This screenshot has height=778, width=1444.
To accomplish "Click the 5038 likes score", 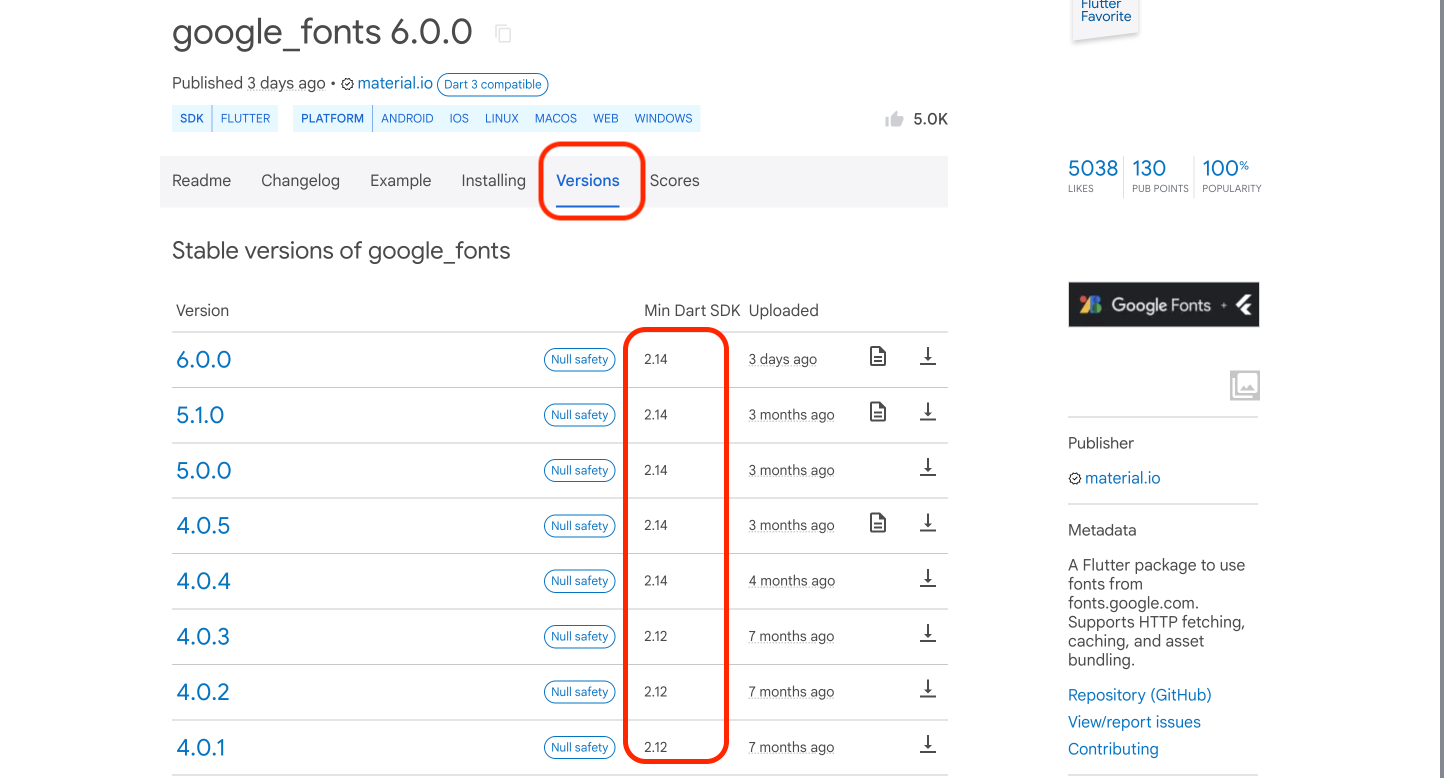I will click(1093, 174).
